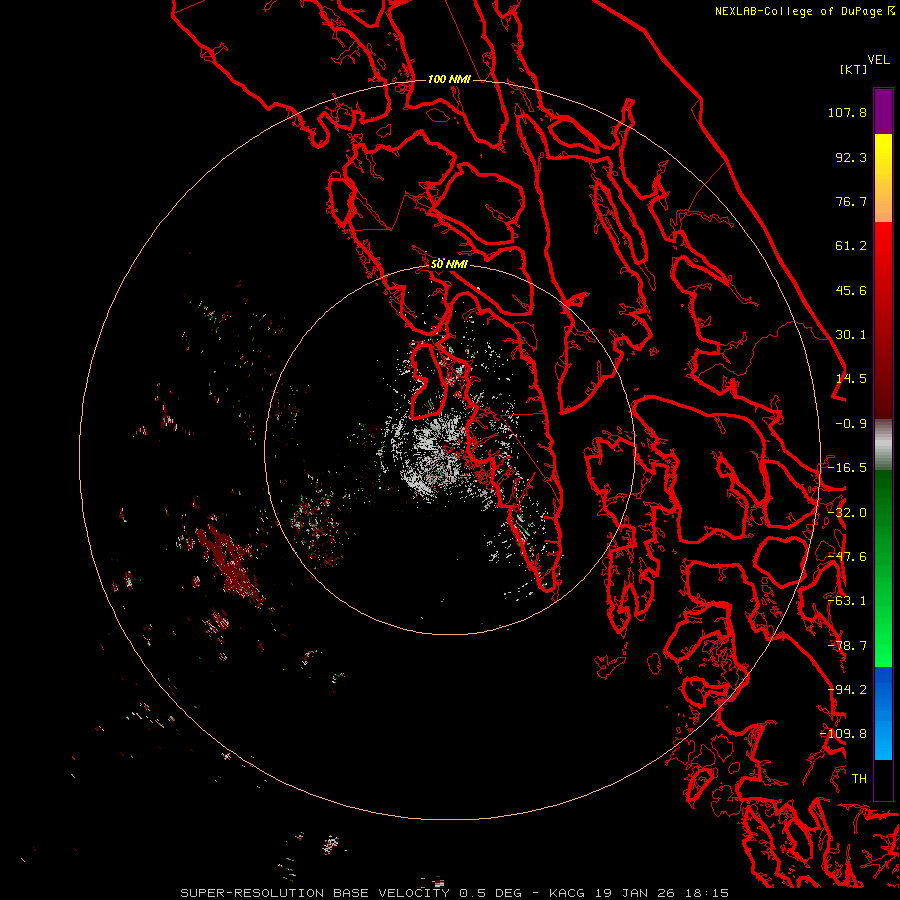900x900 pixels.
Task: Select the 100 NMI range ring label
Action: point(449,79)
